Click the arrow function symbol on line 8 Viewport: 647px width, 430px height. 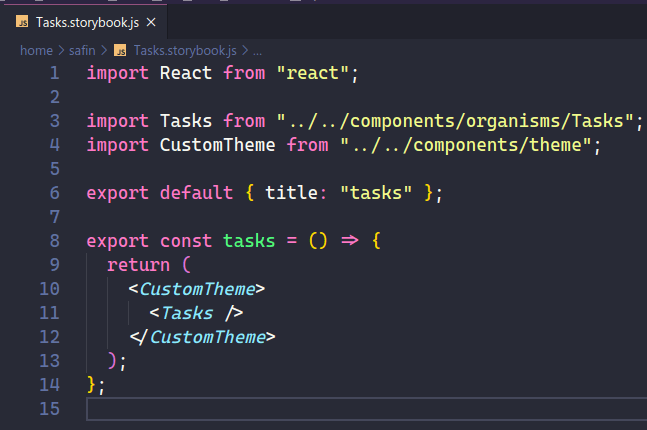click(350, 240)
